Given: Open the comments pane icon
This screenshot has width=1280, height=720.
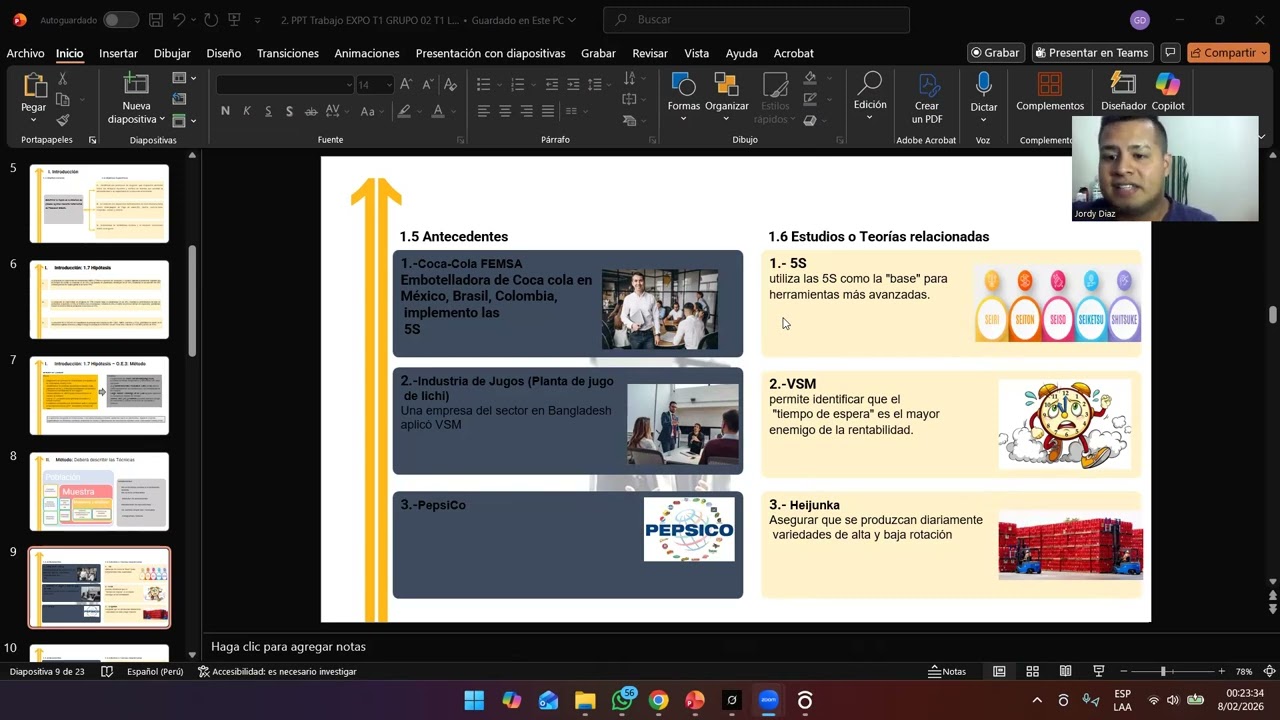Looking at the screenshot, I should 1169,53.
